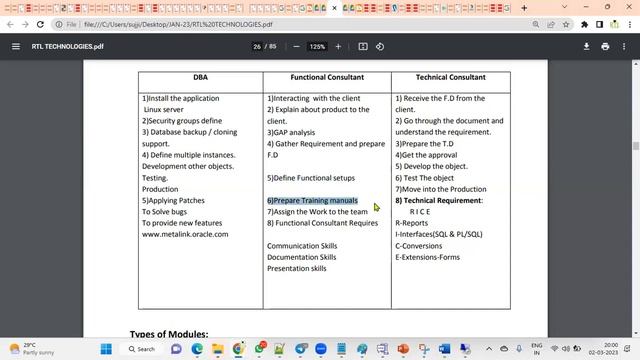View site information icon

click(59, 24)
